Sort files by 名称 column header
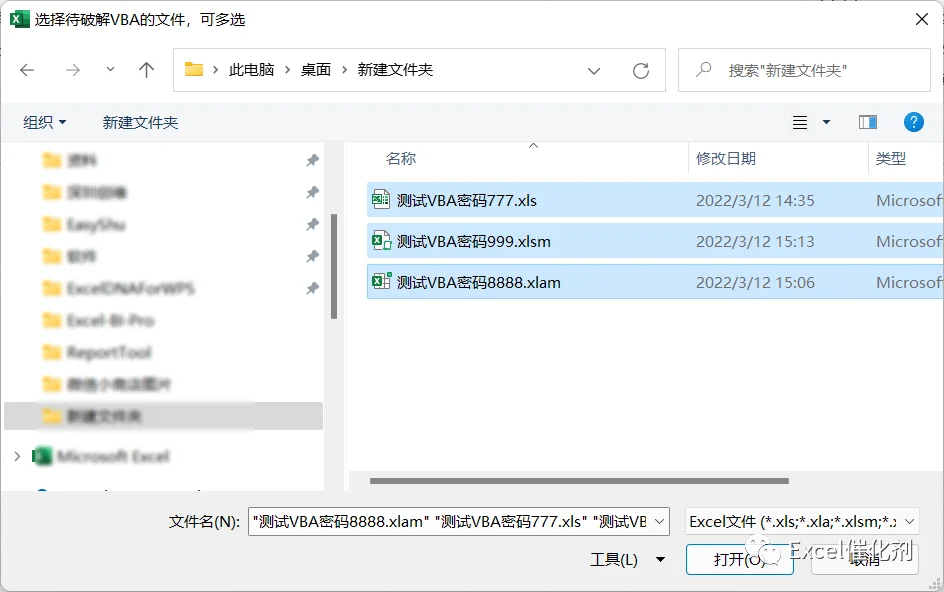944x592 pixels. (402, 158)
